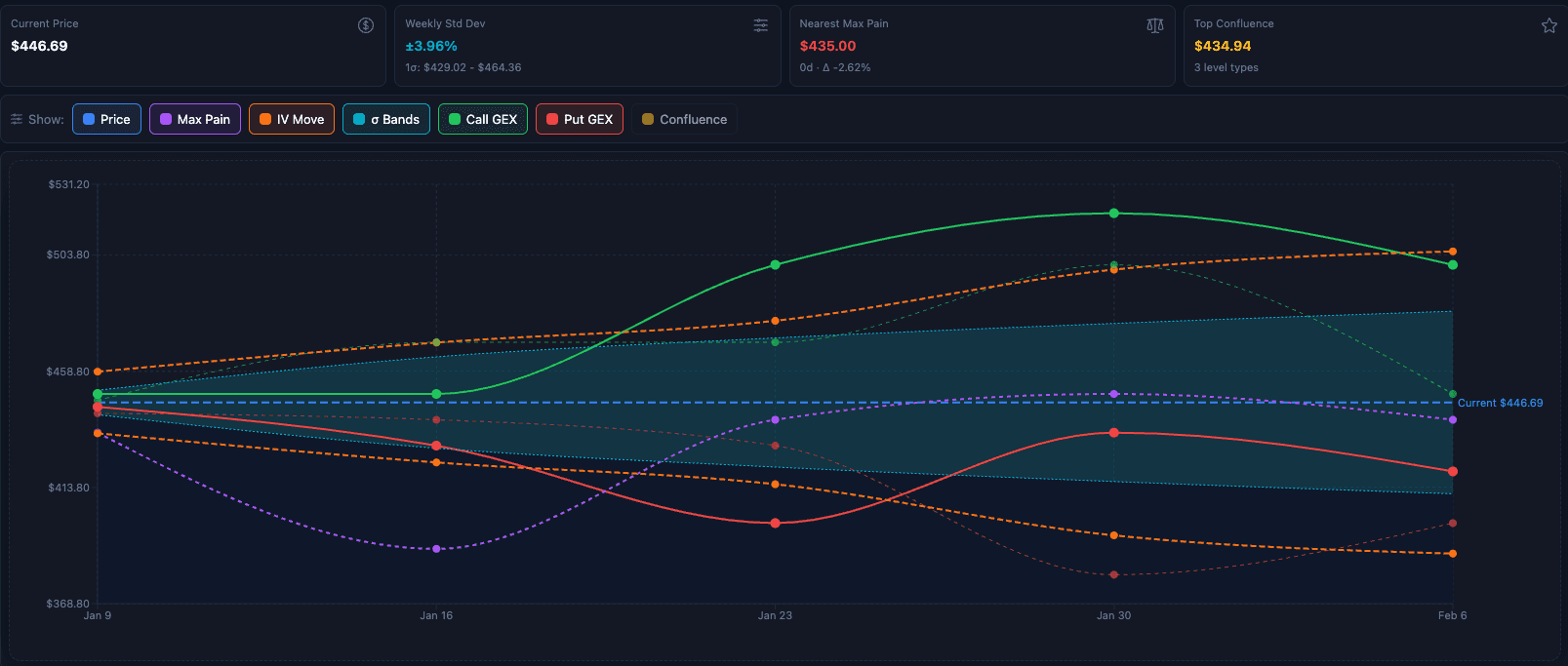Click the $434.94 Top Confluence value
Image resolution: width=1568 pixels, height=666 pixels.
click(1223, 46)
